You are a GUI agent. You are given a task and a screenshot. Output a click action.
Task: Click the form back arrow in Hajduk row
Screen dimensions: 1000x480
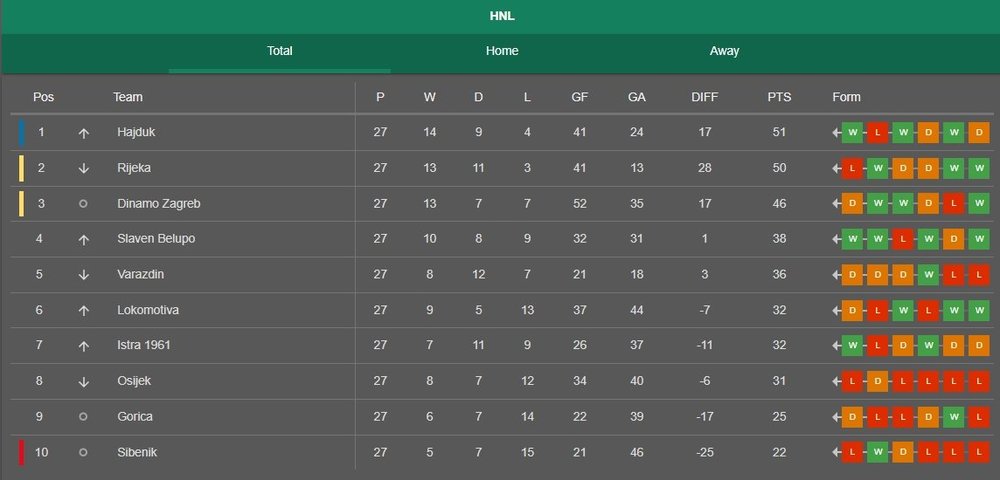[836, 133]
